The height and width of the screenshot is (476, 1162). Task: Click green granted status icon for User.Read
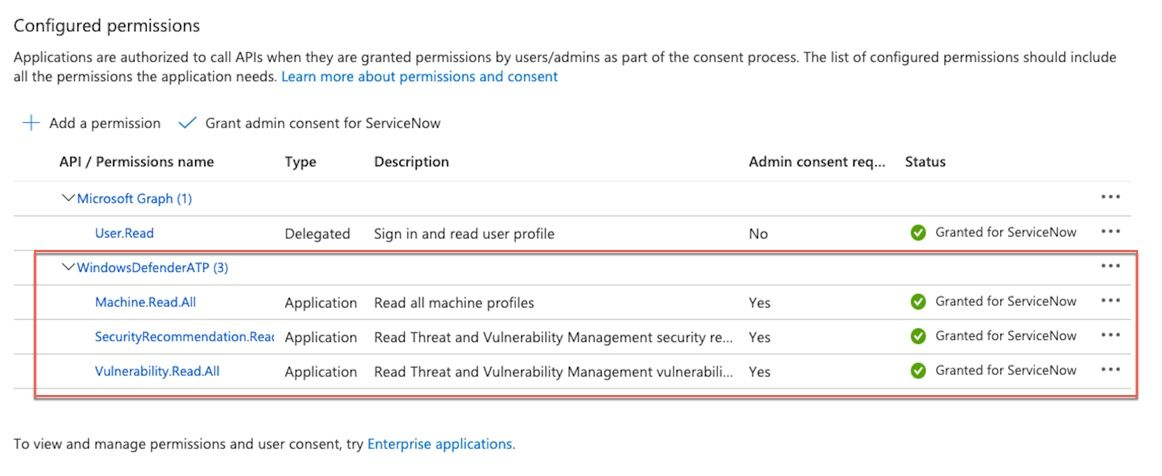coord(918,232)
